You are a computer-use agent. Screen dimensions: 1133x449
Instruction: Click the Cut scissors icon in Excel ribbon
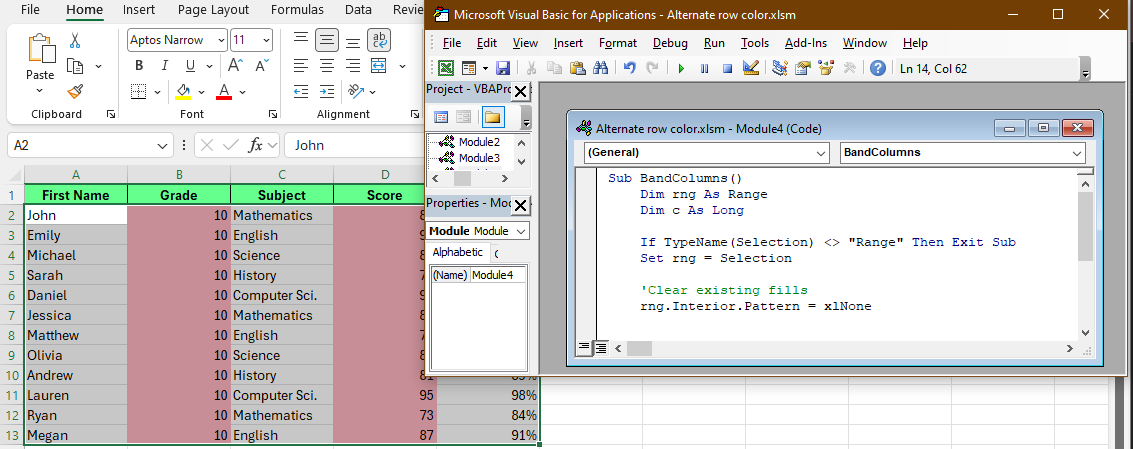[76, 41]
